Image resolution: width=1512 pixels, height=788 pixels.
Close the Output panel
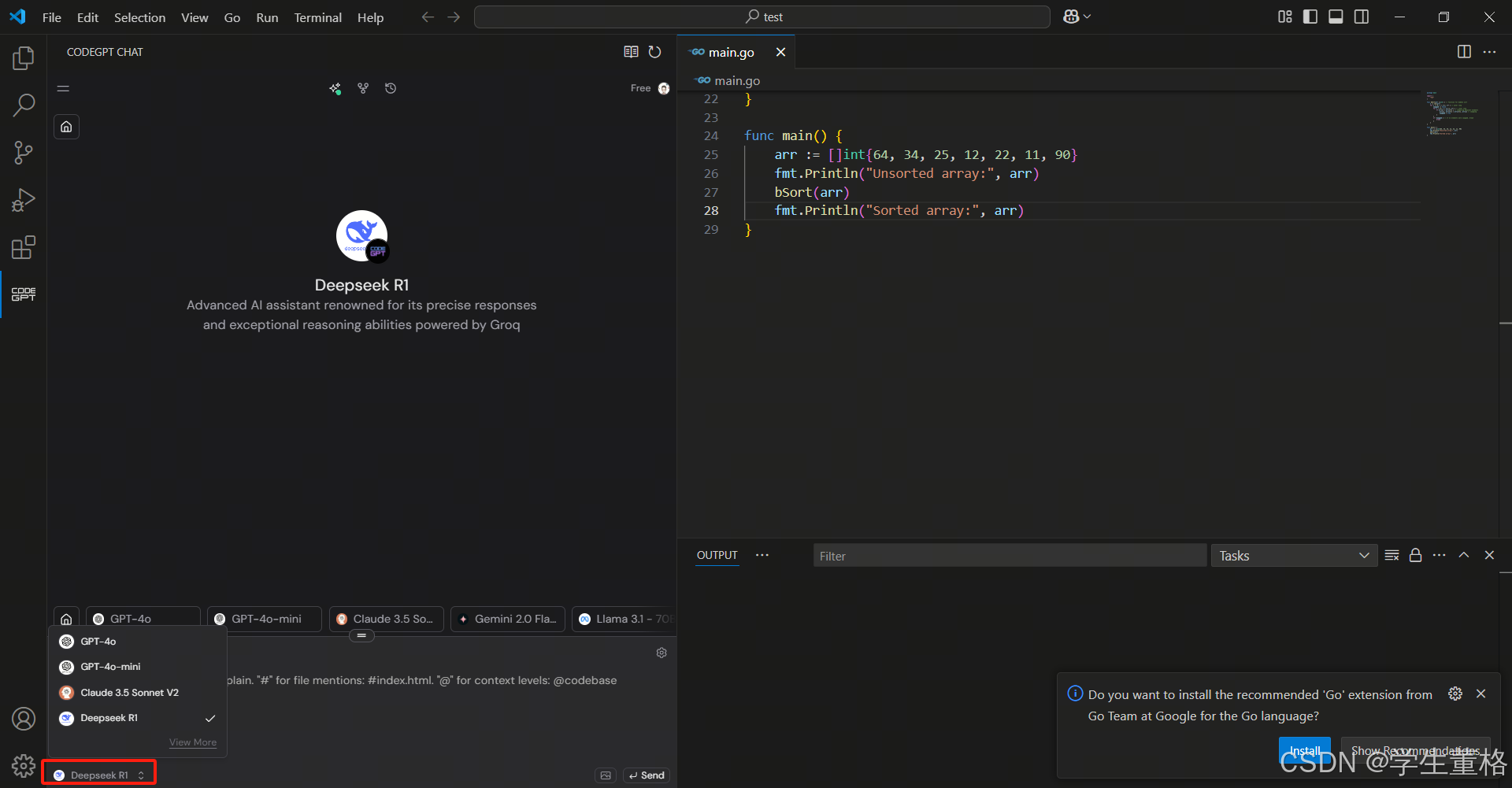tap(1489, 555)
